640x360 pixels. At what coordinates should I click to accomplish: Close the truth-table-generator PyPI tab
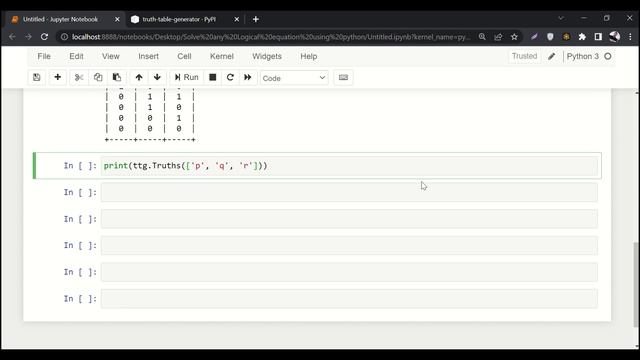tap(236, 19)
